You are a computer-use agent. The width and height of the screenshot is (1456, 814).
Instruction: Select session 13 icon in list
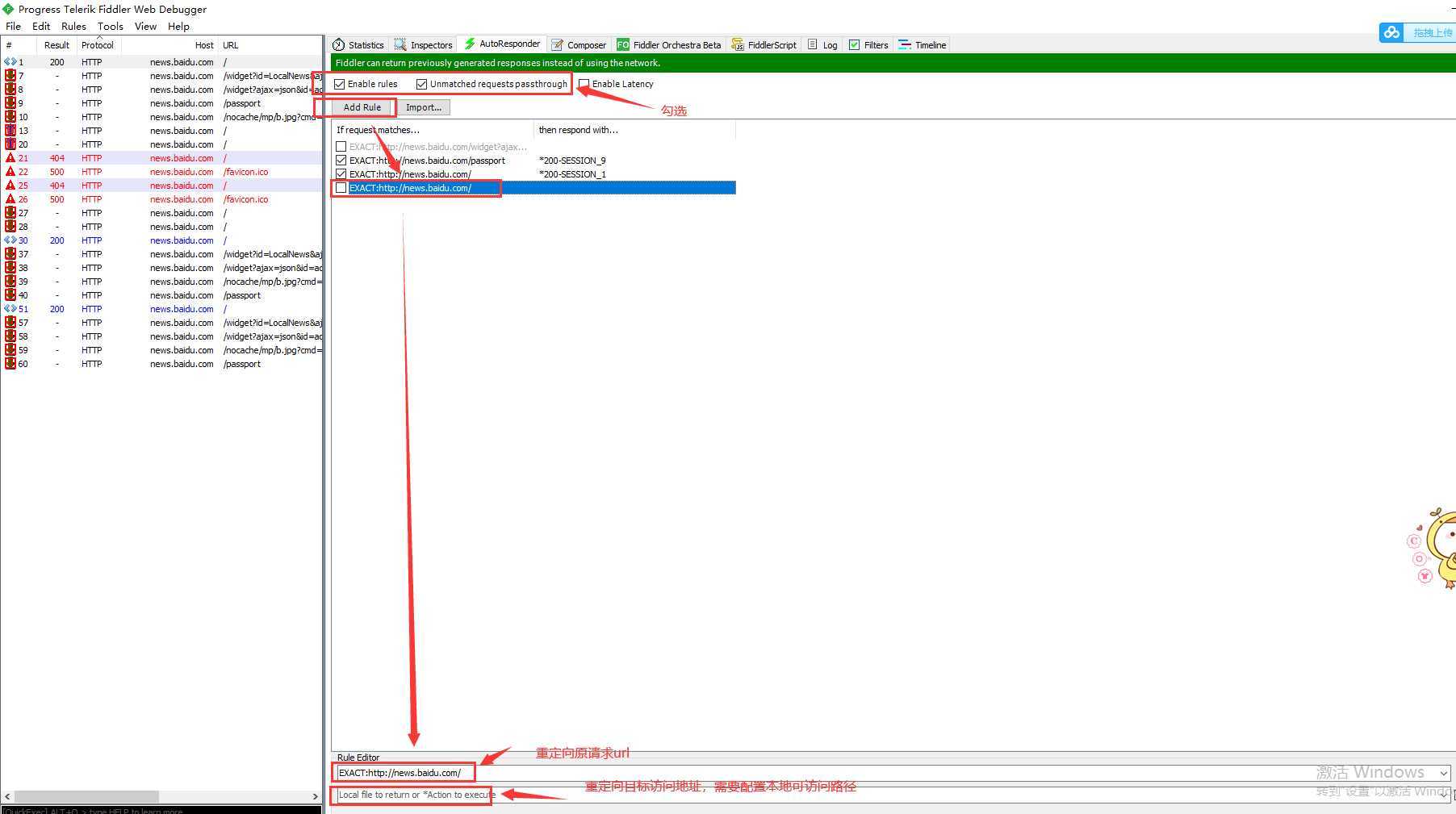pyautogui.click(x=10, y=131)
